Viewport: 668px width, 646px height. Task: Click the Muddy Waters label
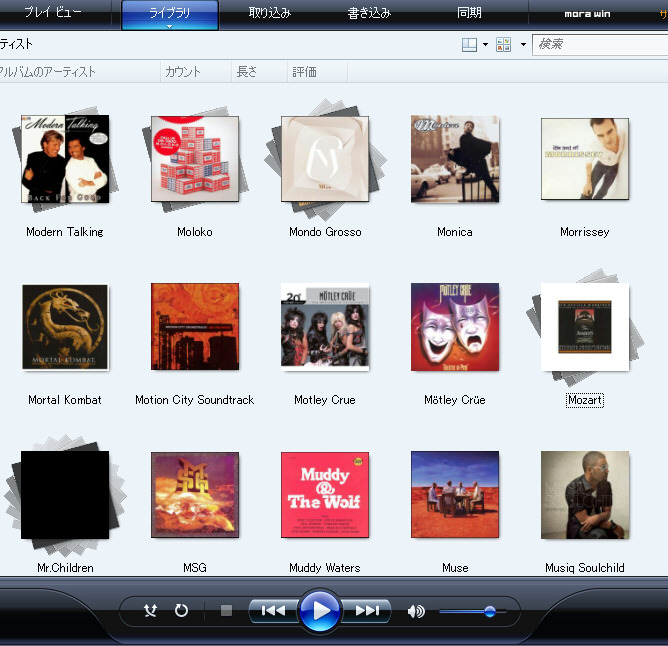click(x=325, y=568)
